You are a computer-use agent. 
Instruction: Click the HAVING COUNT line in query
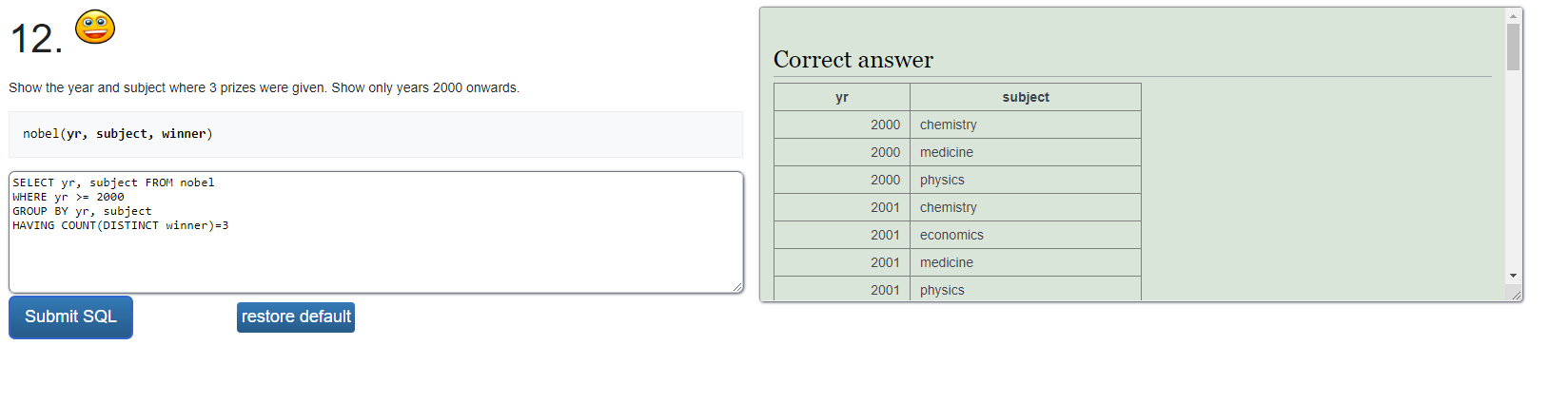tap(121, 226)
